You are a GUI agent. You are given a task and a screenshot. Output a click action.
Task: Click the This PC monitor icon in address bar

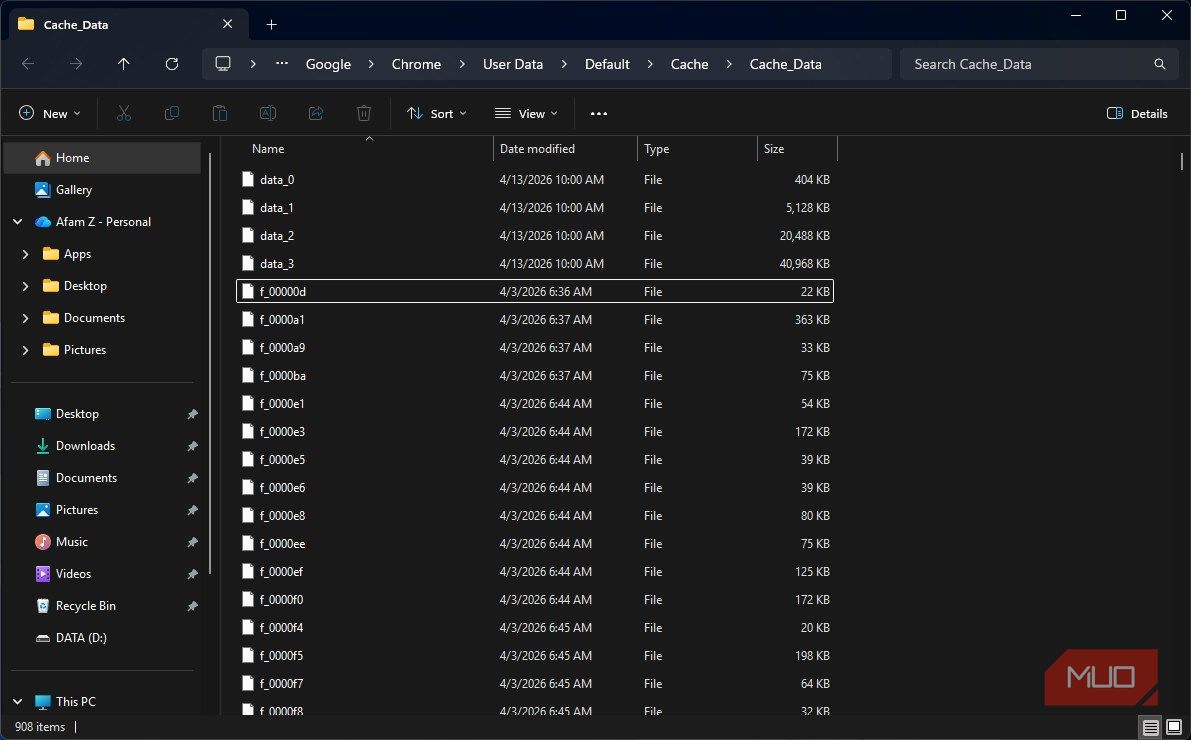tap(223, 64)
